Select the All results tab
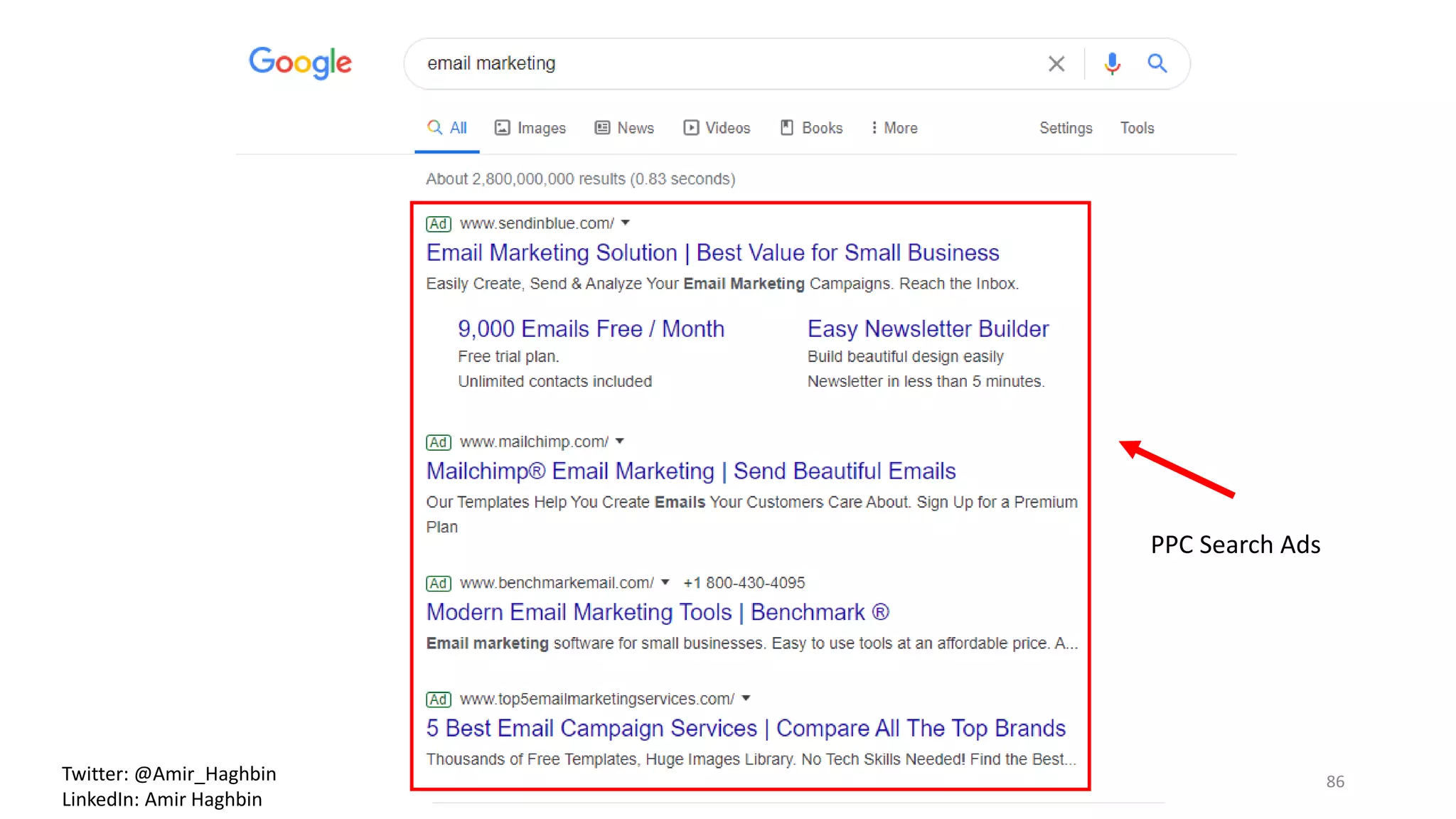 [x=447, y=128]
